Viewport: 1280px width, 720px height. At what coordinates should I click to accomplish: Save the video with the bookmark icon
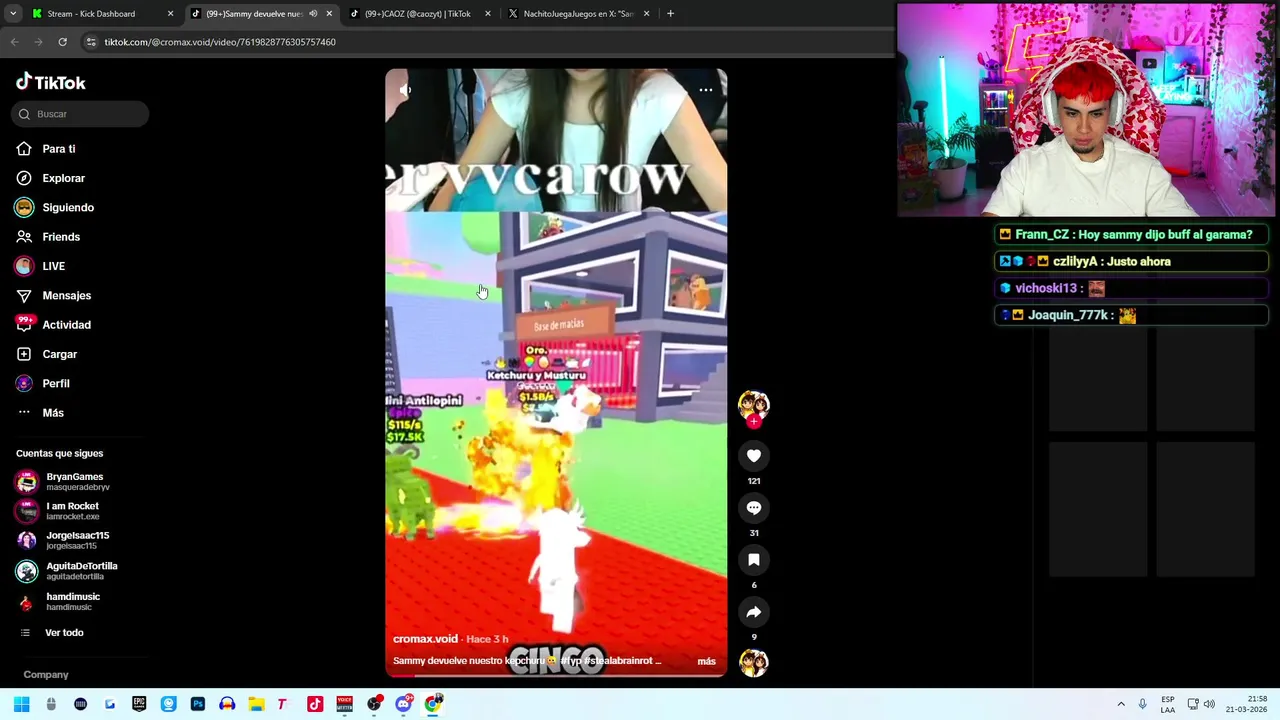754,560
